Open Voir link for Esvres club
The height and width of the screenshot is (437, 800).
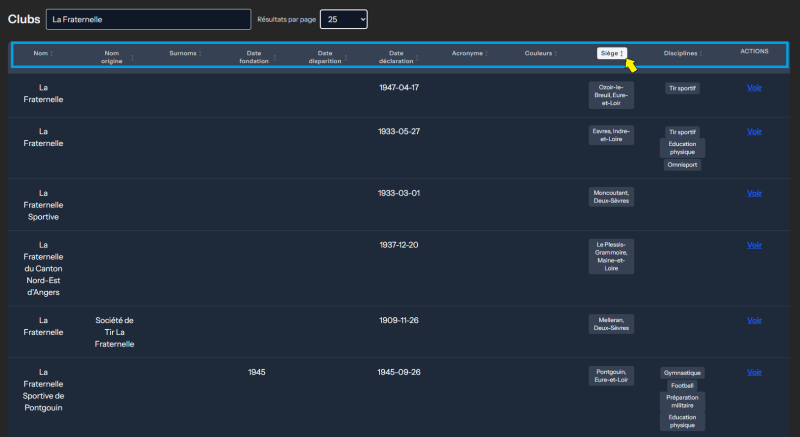point(754,132)
